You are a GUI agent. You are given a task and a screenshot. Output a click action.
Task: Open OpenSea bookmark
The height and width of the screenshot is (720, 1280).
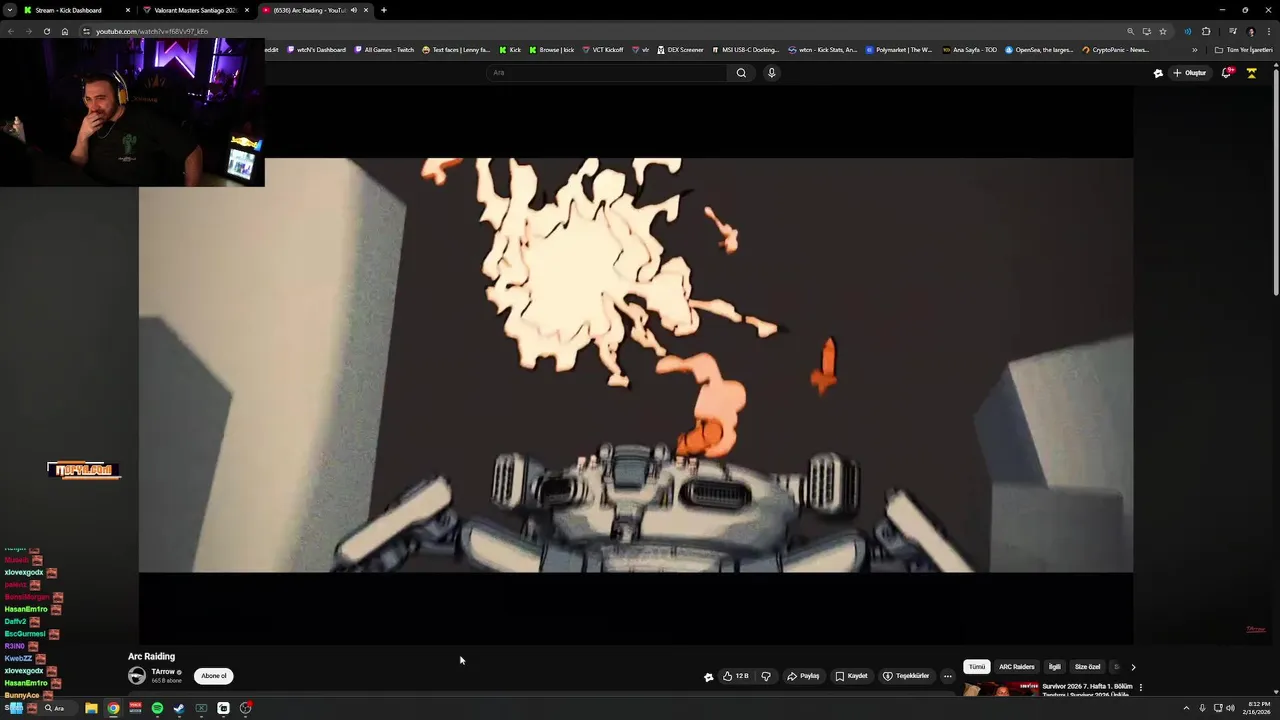[x=1039, y=50]
